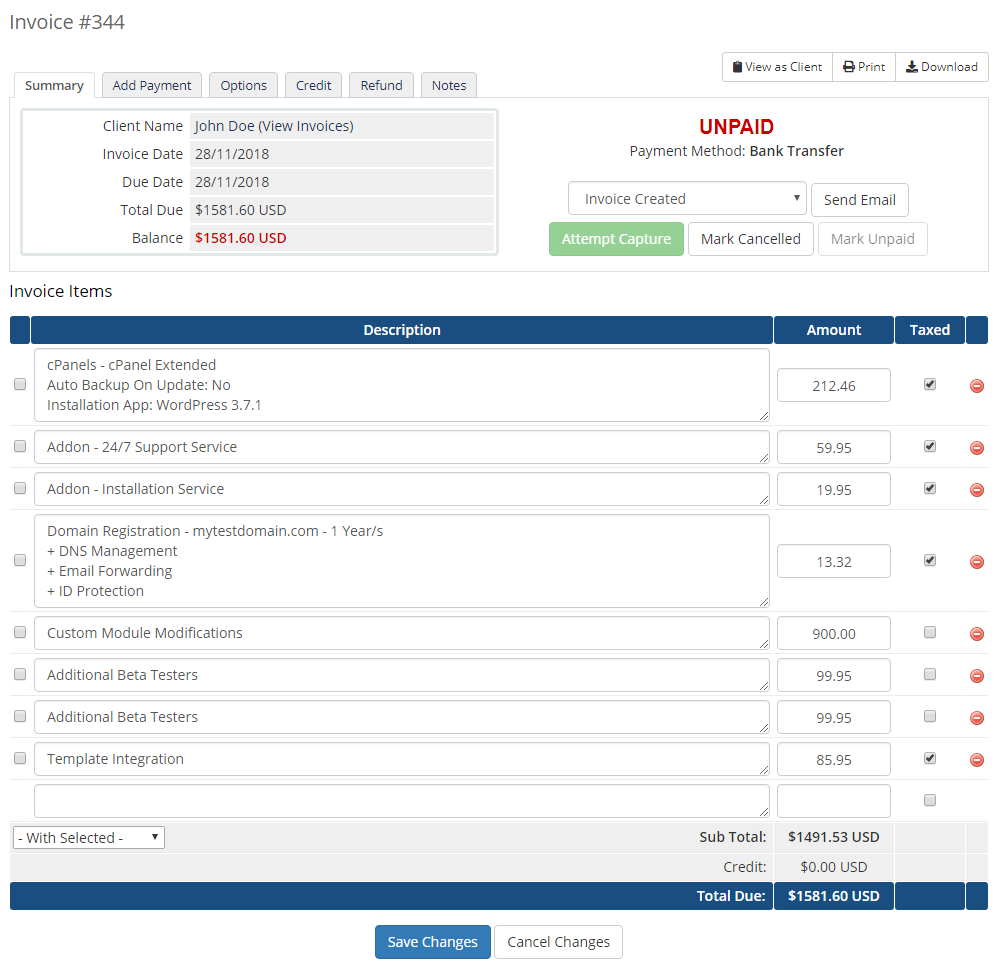This screenshot has height=966, width=999.
Task: Edit the 212.46 amount field
Action: pos(833,386)
